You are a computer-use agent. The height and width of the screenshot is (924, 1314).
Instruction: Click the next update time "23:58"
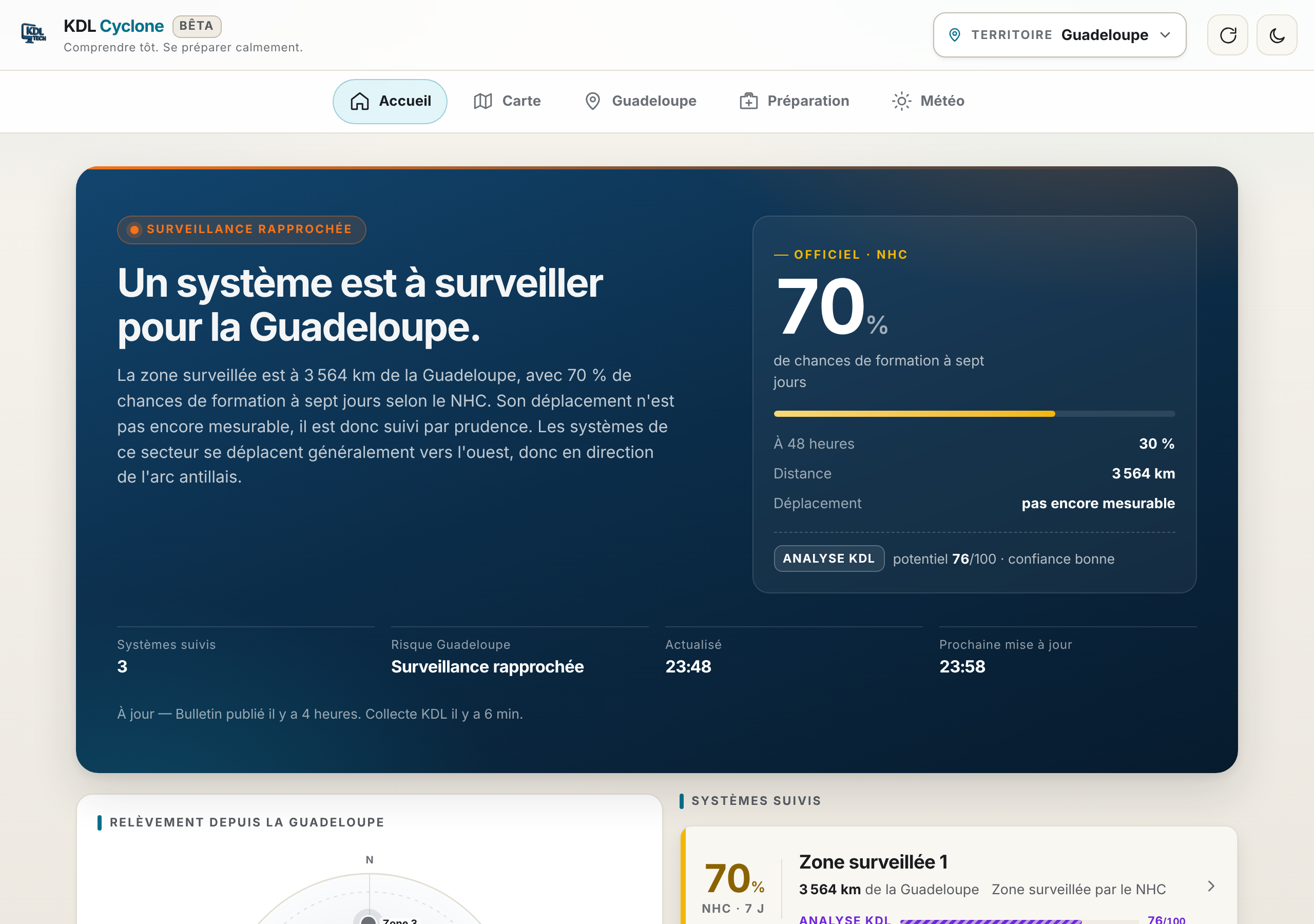pos(962,666)
